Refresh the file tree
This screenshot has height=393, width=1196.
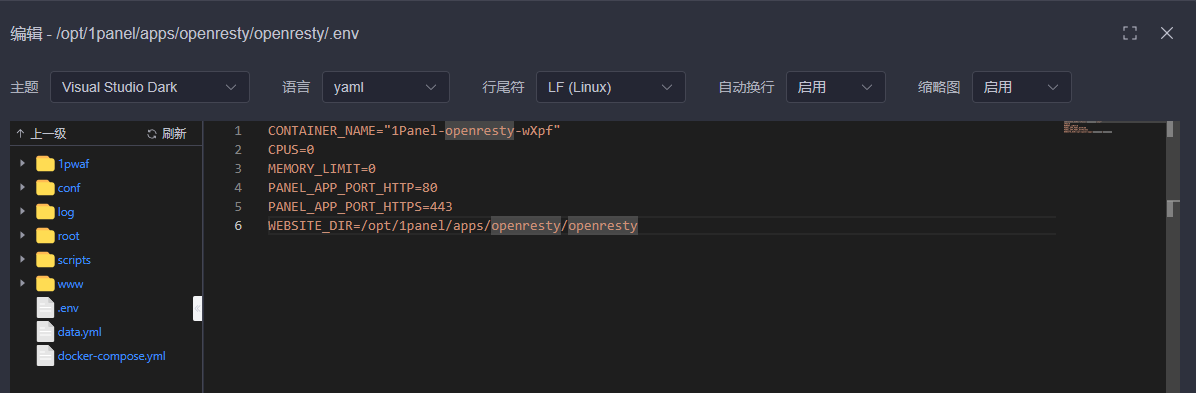166,134
